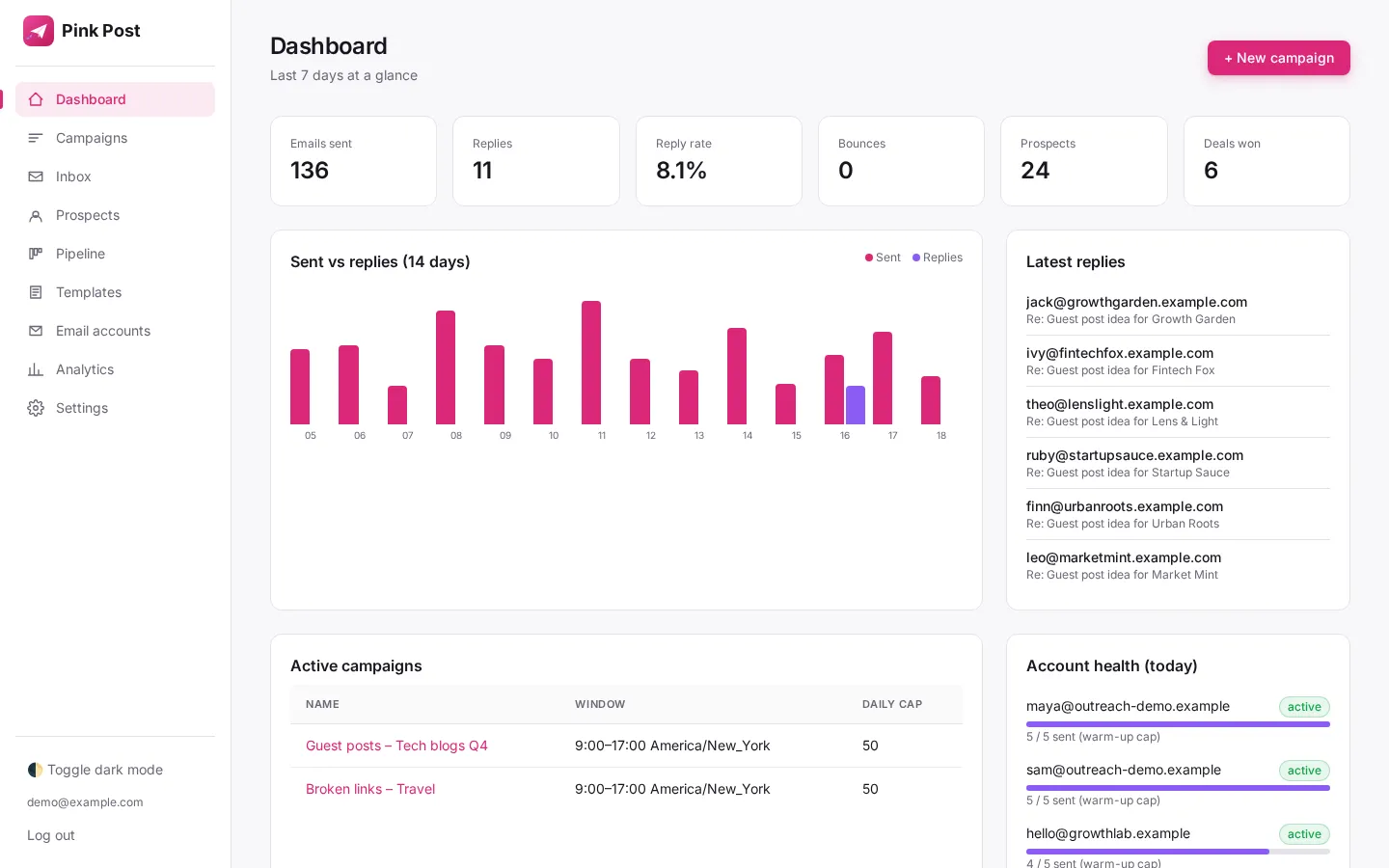Click the sam@outreach-demo.example progress bar

pyautogui.click(x=1178, y=788)
